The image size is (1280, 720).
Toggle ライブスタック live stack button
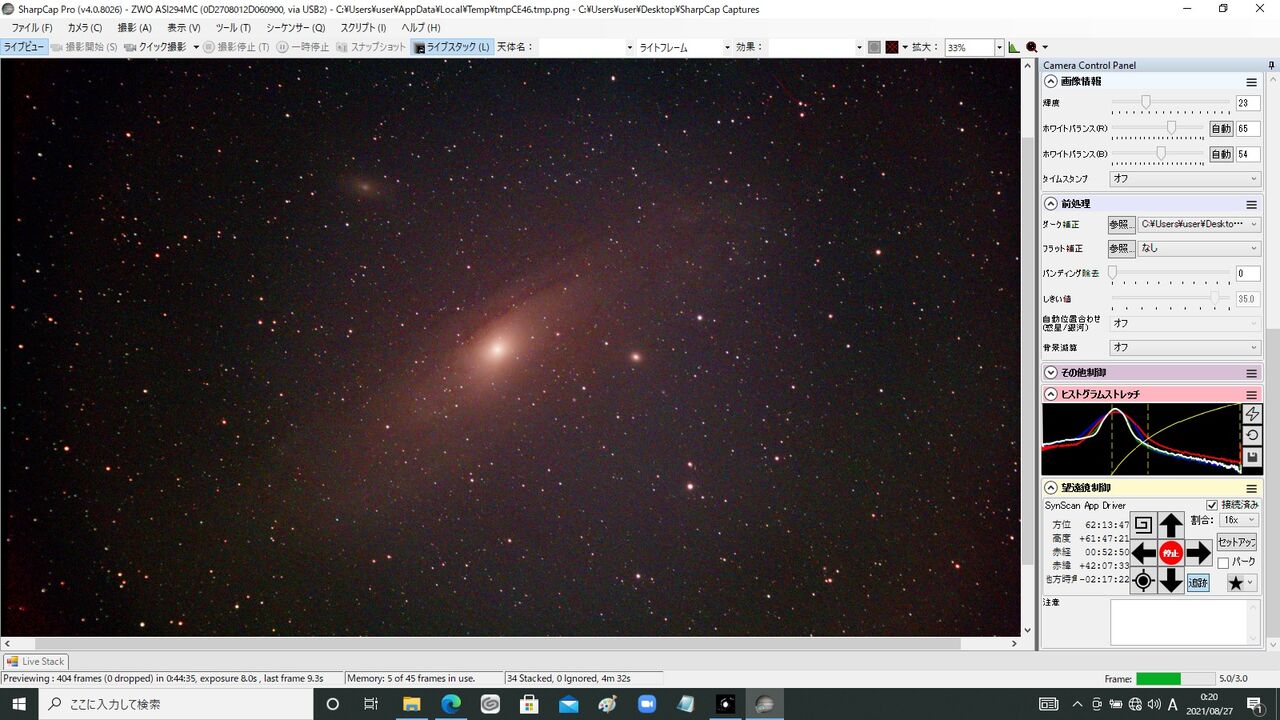coord(452,47)
